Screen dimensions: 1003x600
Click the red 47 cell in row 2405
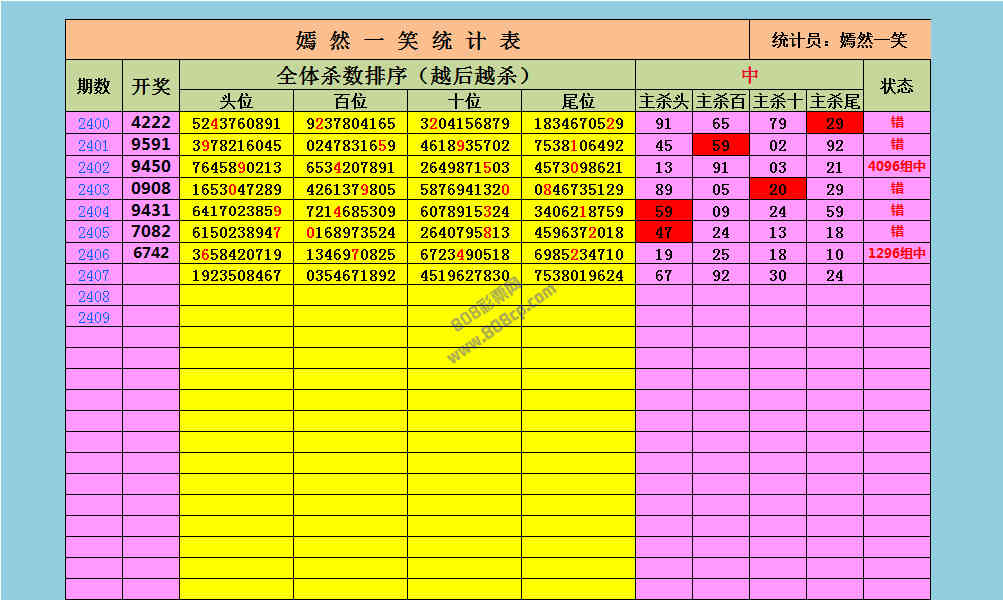point(663,233)
